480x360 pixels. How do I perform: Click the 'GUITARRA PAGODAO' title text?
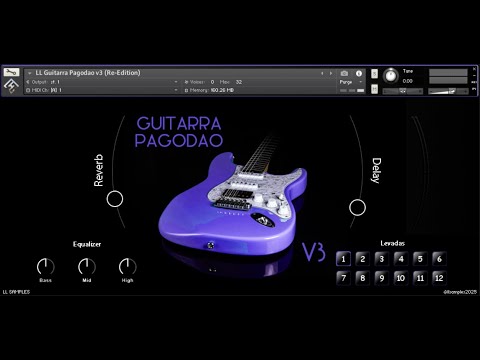tap(179, 132)
